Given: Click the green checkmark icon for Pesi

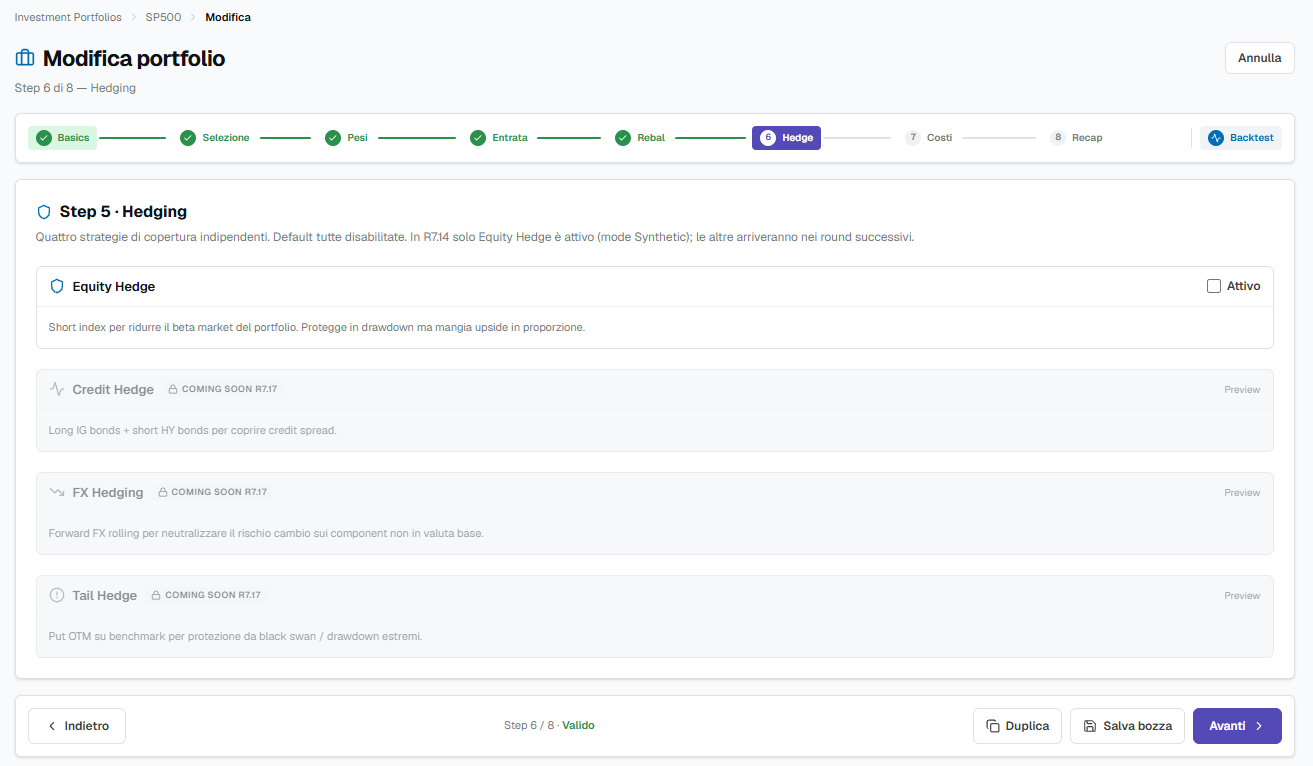Looking at the screenshot, I should pos(333,138).
